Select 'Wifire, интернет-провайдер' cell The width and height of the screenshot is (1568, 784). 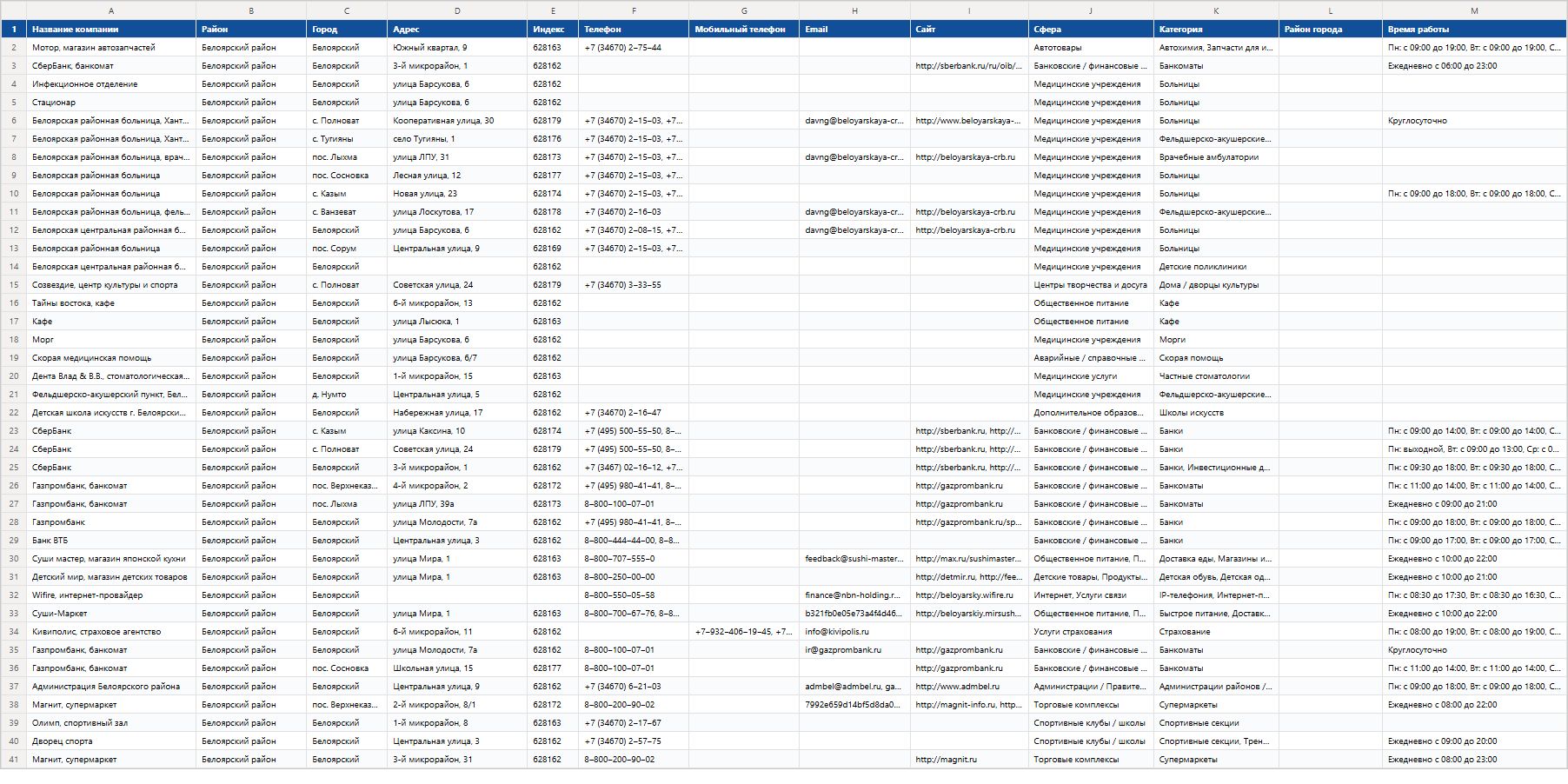[x=111, y=595]
